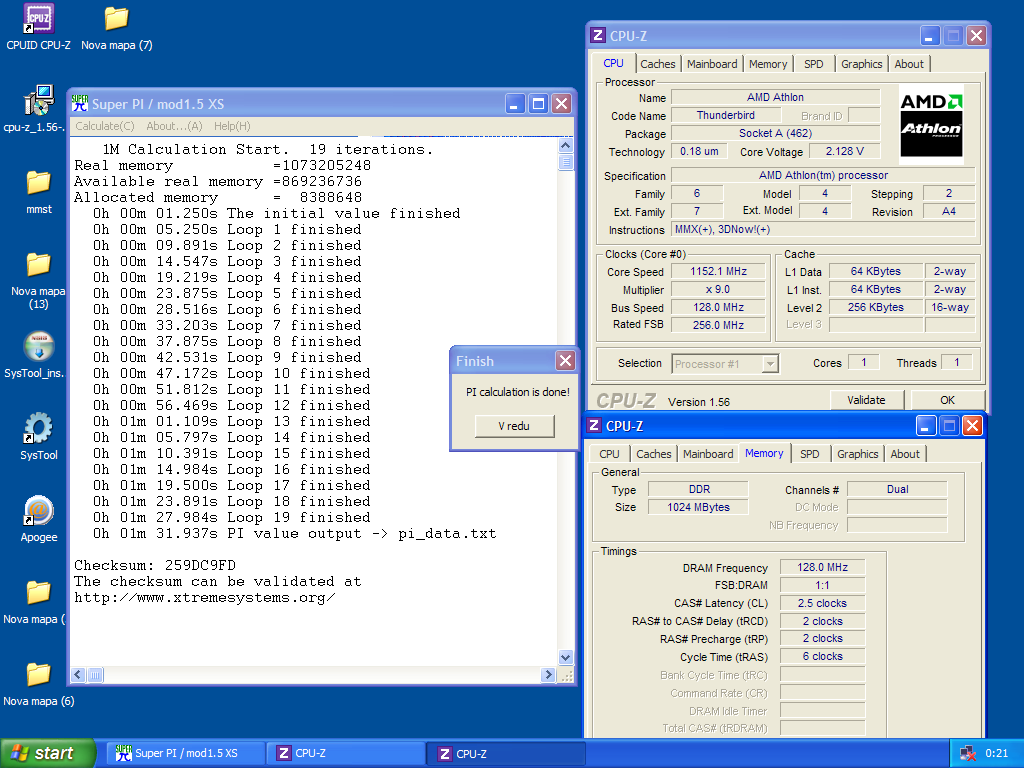
Task: Click the taskbar clock showing 0:21
Action: point(997,754)
